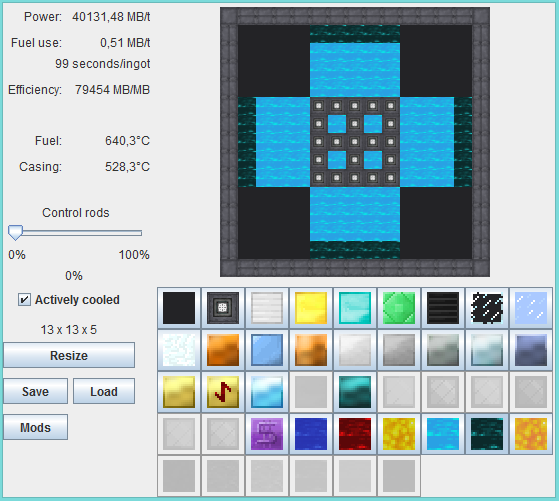Pick the dark teal cryotheum fluid block
Image resolution: width=559 pixels, height=501 pixels.
point(487,434)
